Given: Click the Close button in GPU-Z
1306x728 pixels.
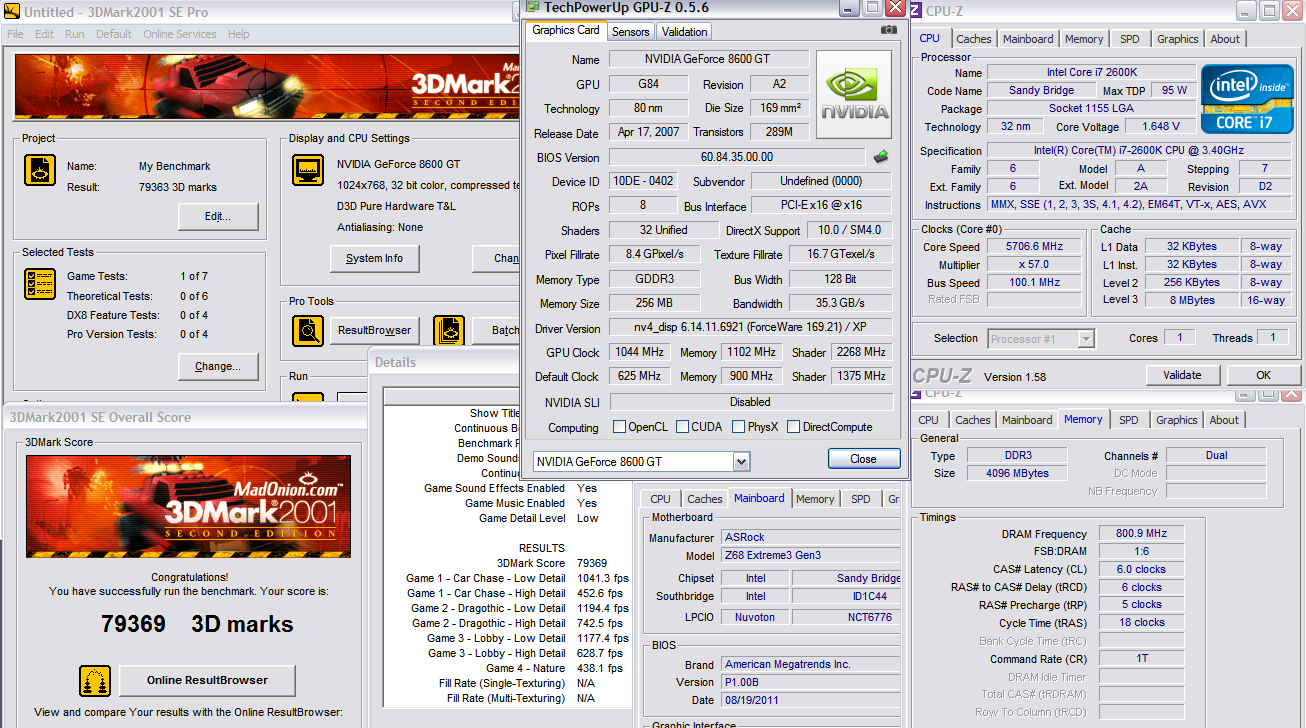Looking at the screenshot, I should 863,459.
